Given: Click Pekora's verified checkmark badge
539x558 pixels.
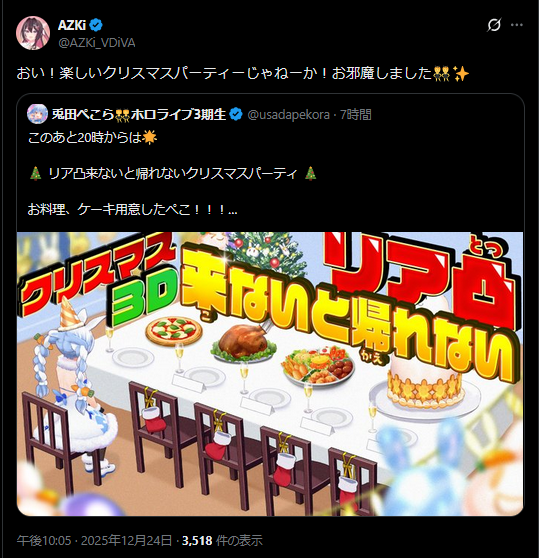Looking at the screenshot, I should [236, 114].
